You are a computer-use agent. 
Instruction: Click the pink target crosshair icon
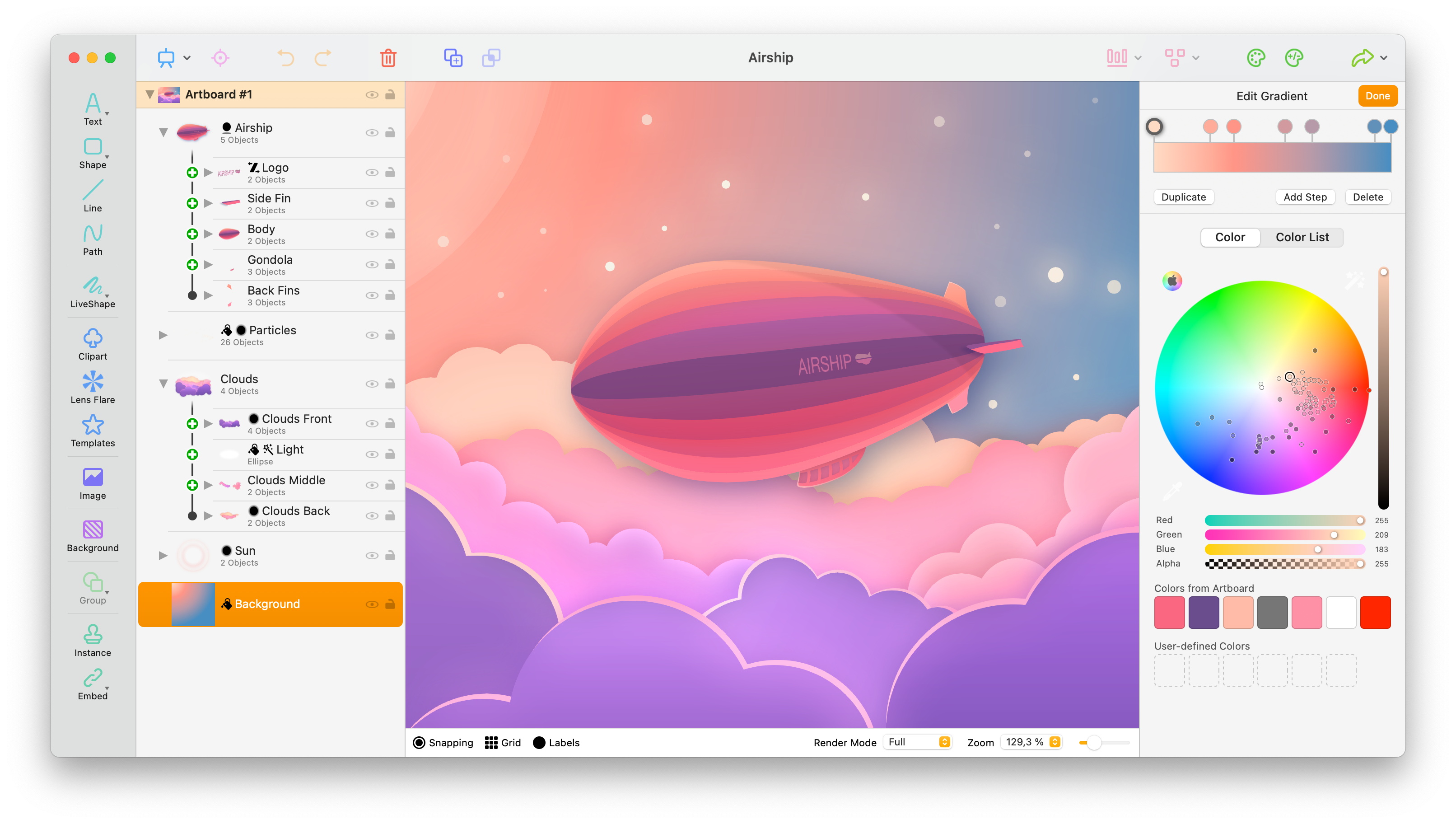220,58
